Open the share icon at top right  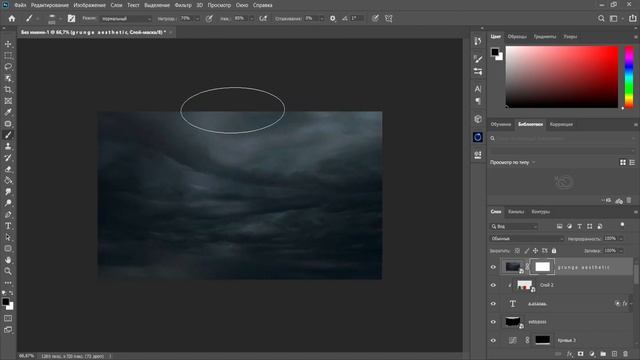click(x=632, y=18)
